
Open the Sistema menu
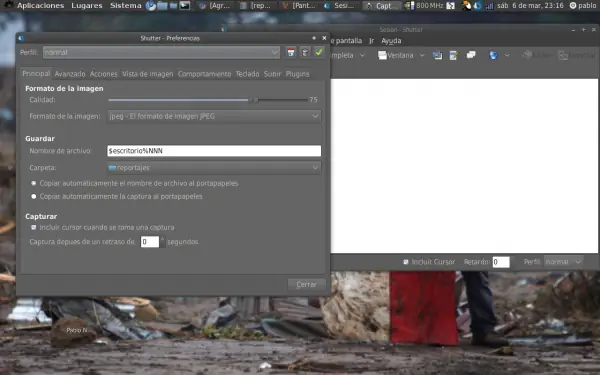(126, 6)
